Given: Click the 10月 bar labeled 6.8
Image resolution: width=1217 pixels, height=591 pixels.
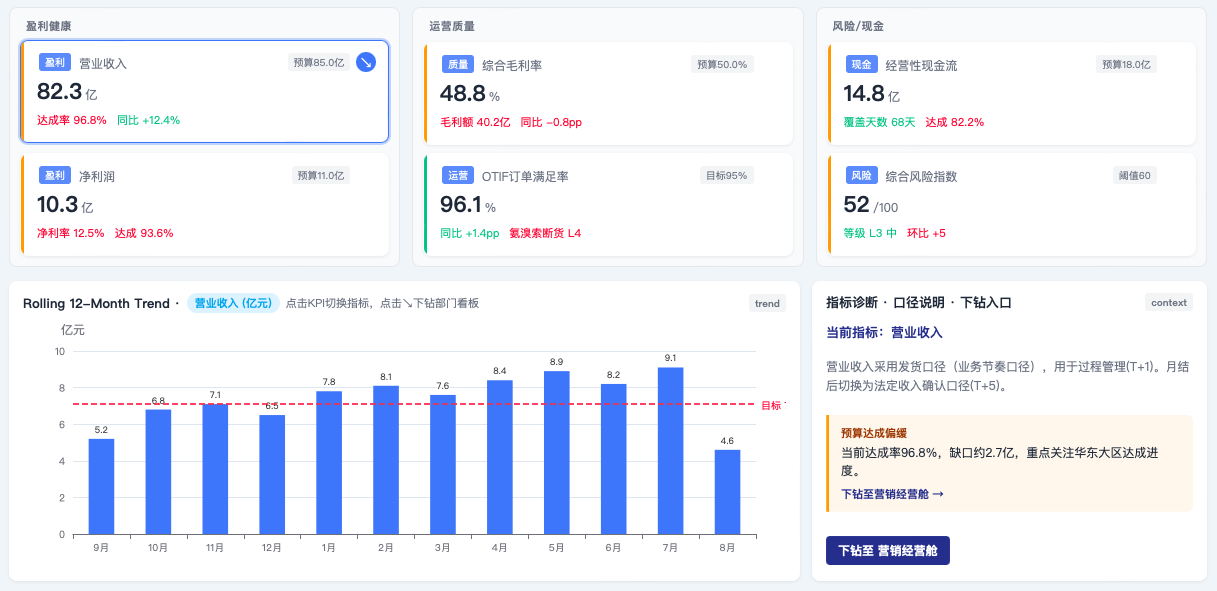Looking at the screenshot, I should click(x=158, y=472).
